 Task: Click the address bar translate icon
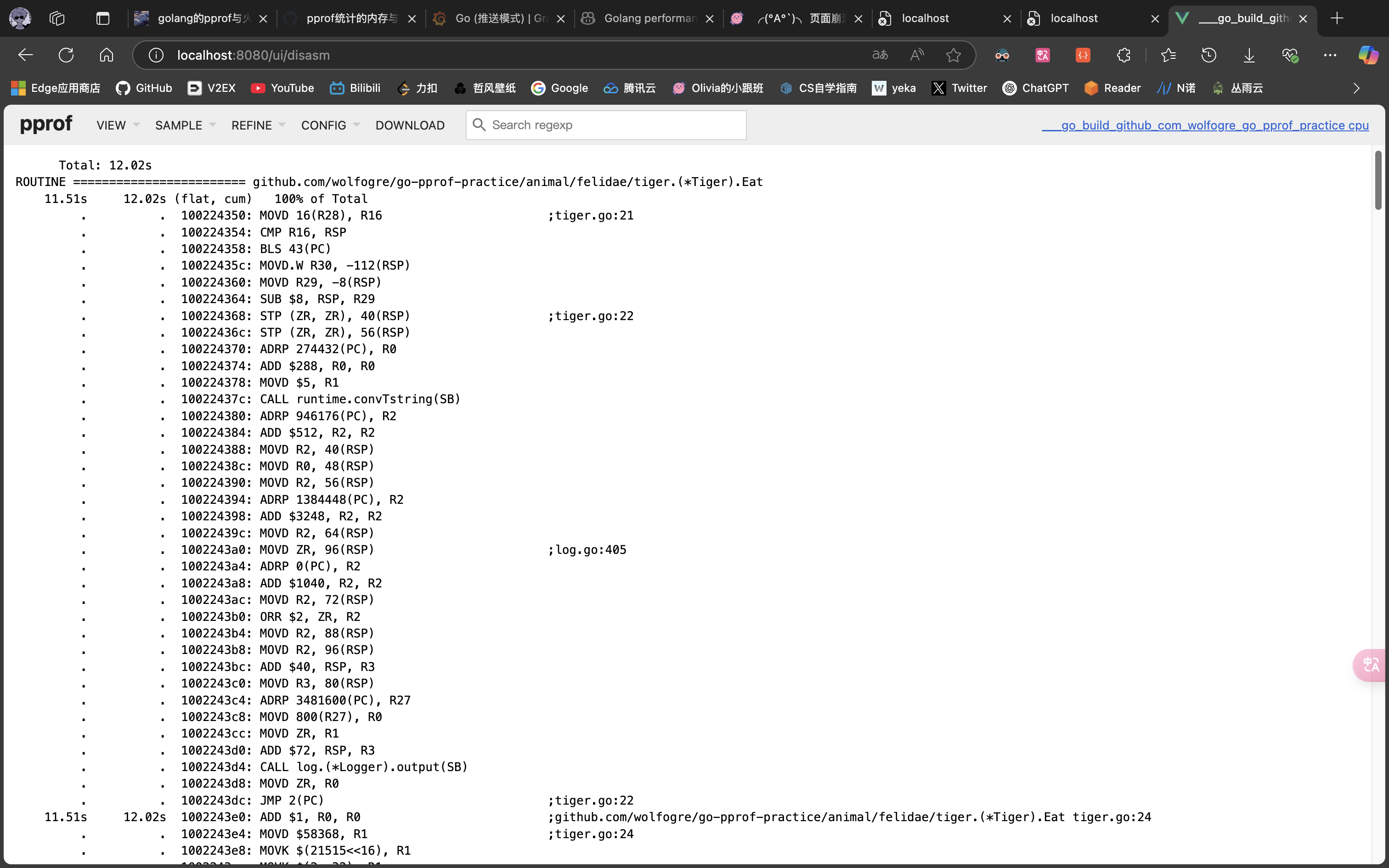pyautogui.click(x=880, y=55)
